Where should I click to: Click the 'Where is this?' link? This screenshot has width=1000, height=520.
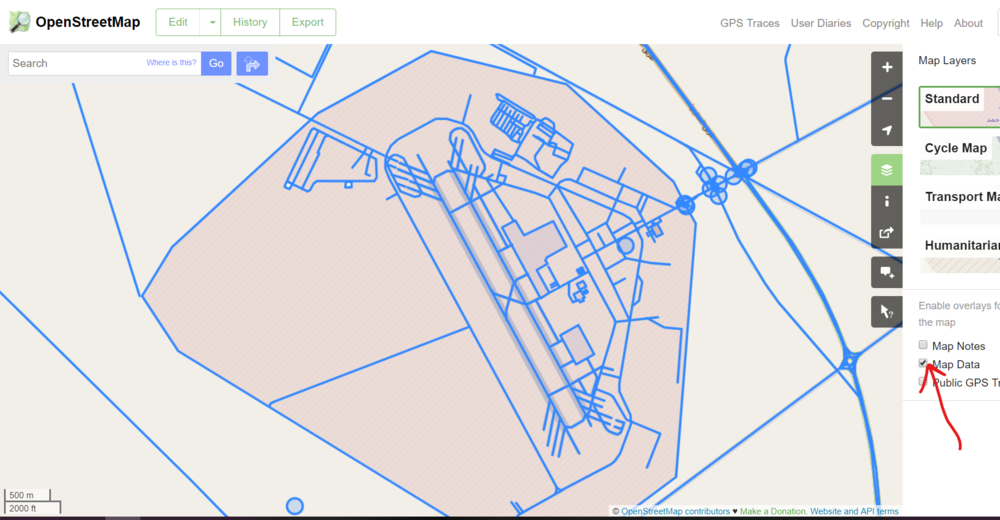pos(171,63)
